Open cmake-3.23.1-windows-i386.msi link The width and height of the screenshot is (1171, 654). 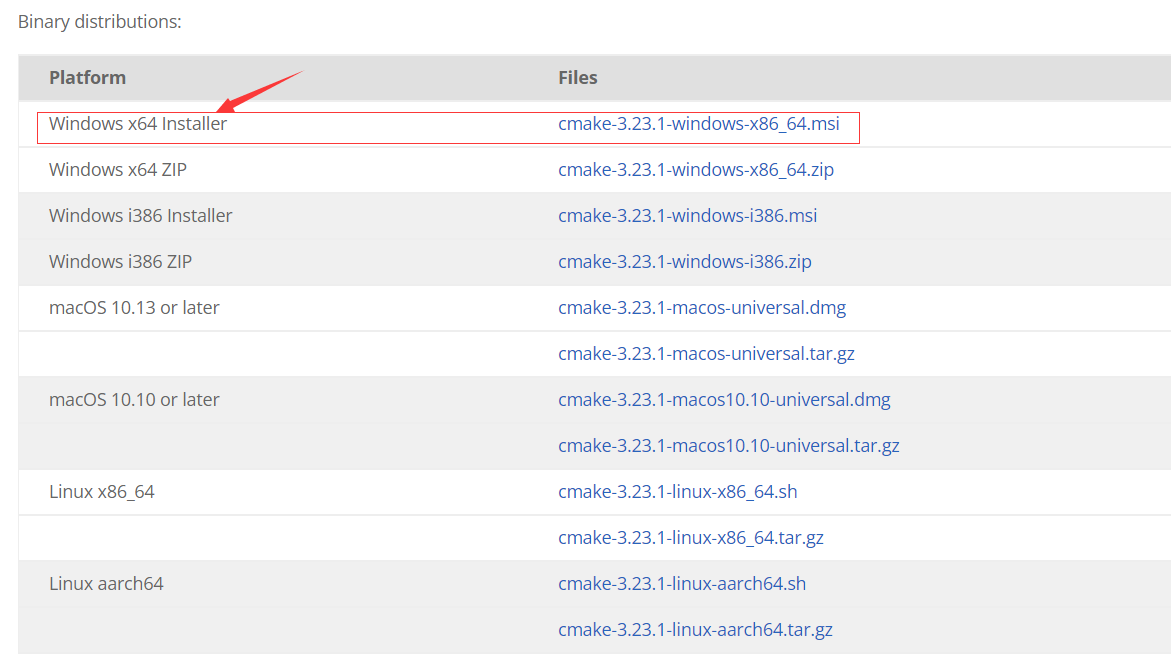click(687, 216)
